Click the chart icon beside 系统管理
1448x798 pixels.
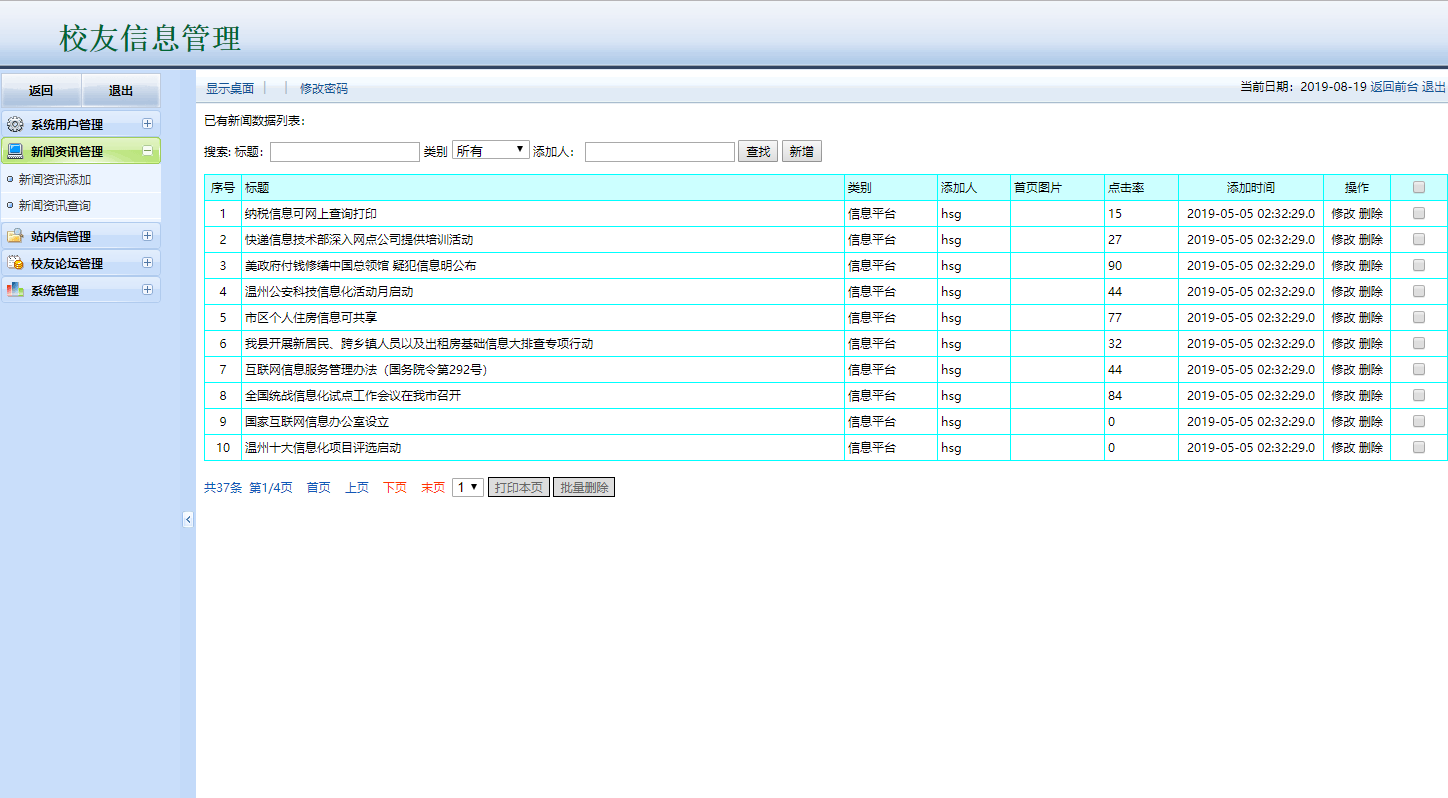[x=14, y=289]
